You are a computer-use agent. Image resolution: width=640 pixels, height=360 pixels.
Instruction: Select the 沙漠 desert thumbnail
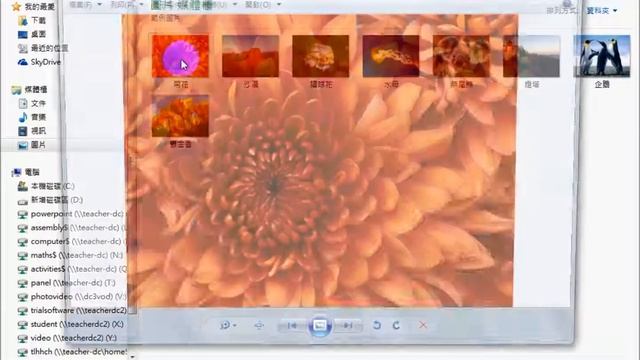[x=251, y=56]
